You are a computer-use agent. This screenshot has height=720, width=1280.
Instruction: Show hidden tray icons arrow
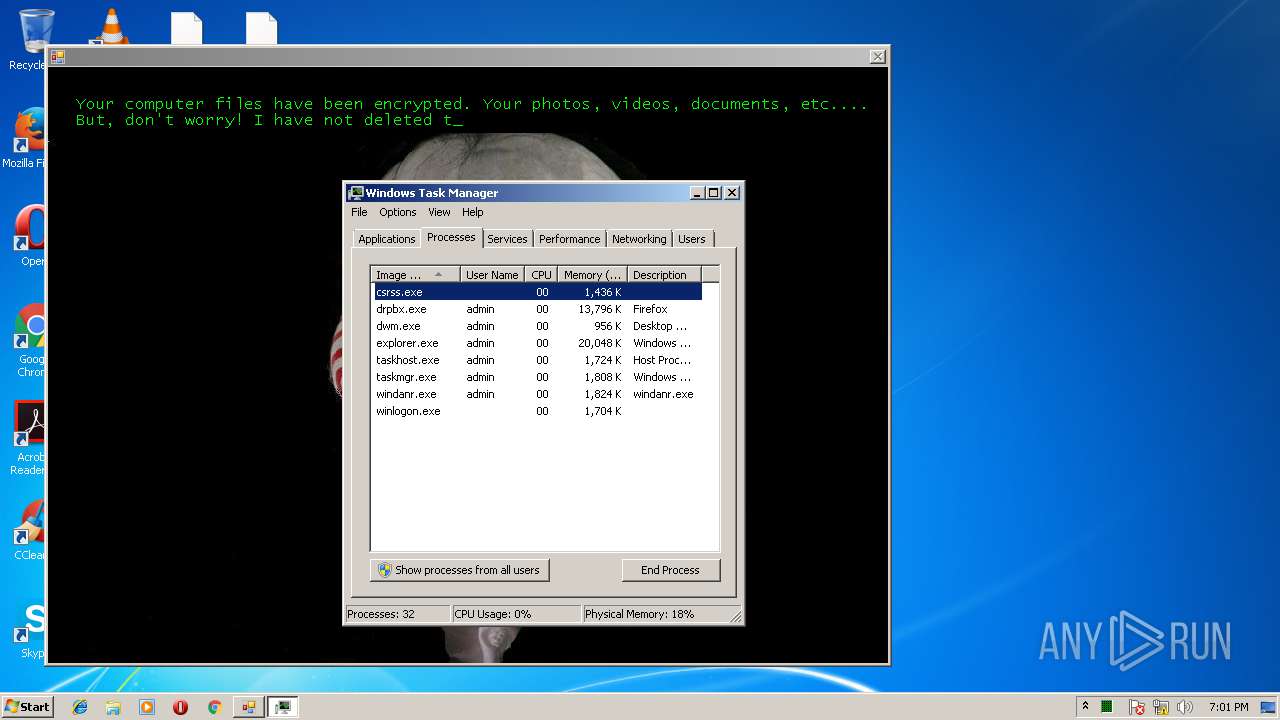click(1085, 707)
